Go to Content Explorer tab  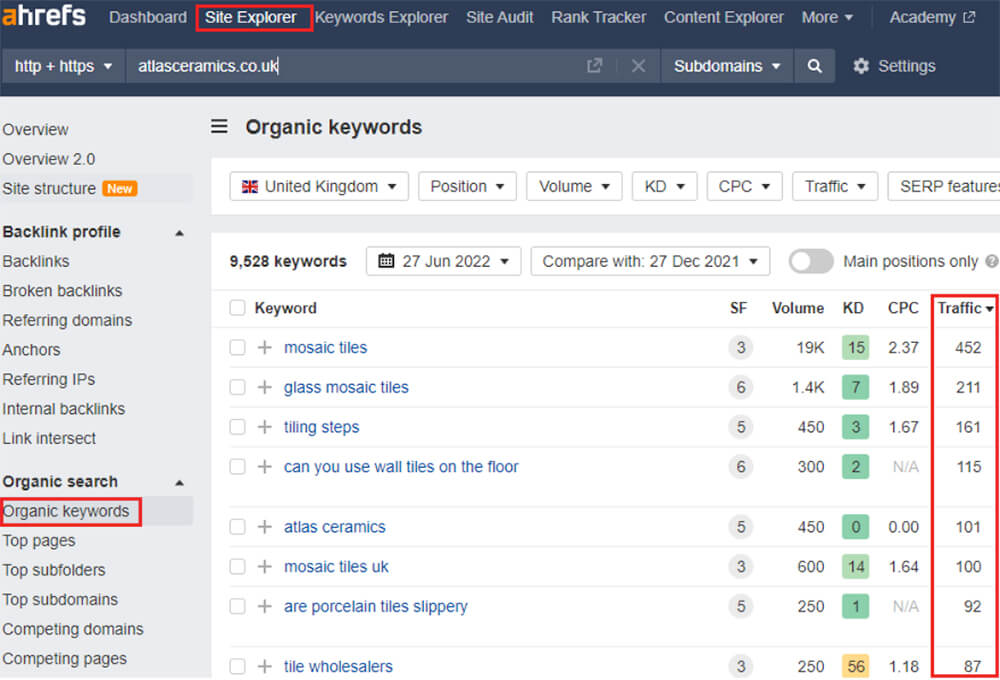click(724, 17)
